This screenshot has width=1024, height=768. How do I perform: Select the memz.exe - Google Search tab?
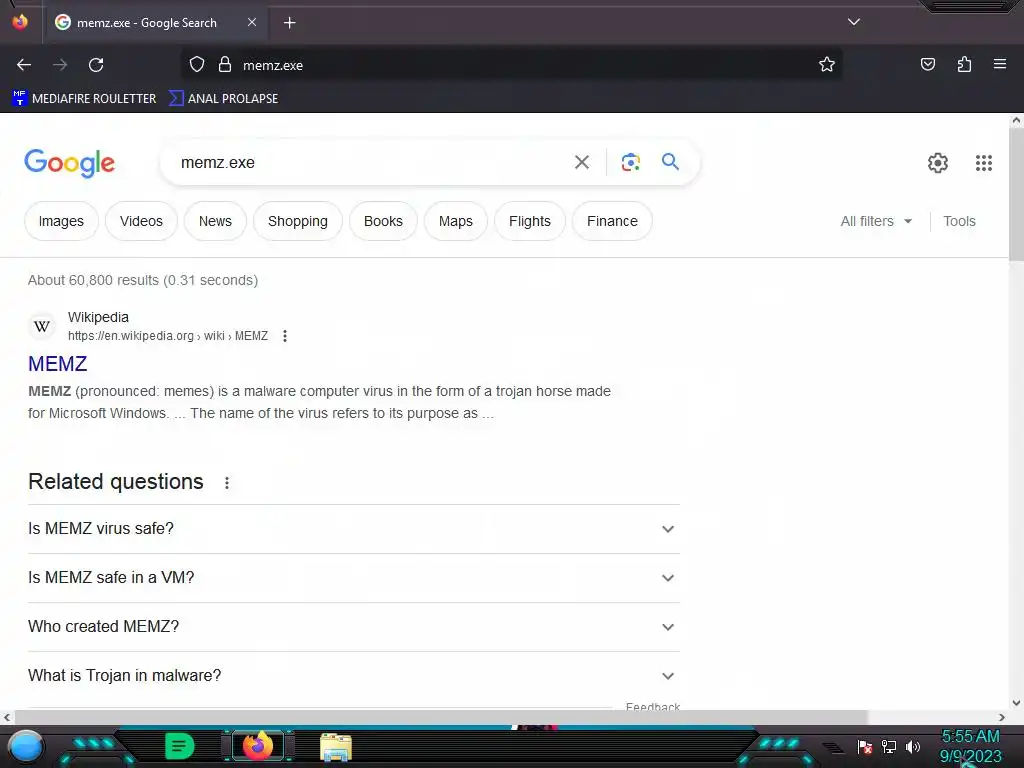coord(155,22)
